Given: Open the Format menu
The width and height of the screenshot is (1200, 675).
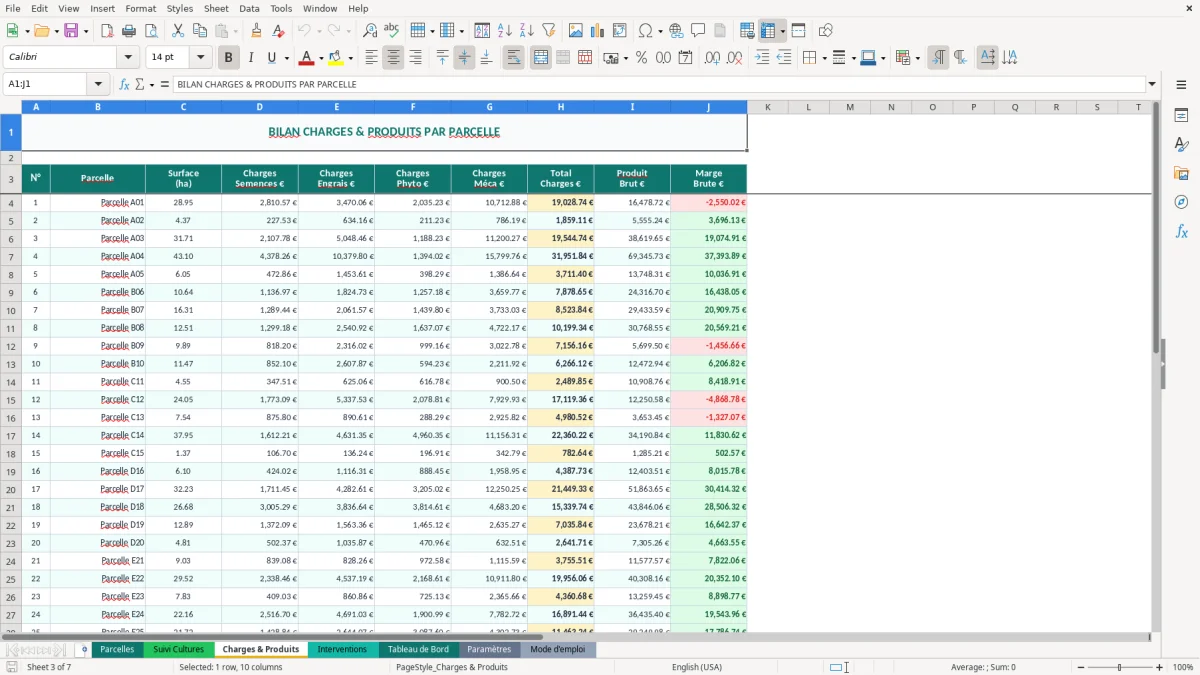Looking at the screenshot, I should tap(140, 8).
